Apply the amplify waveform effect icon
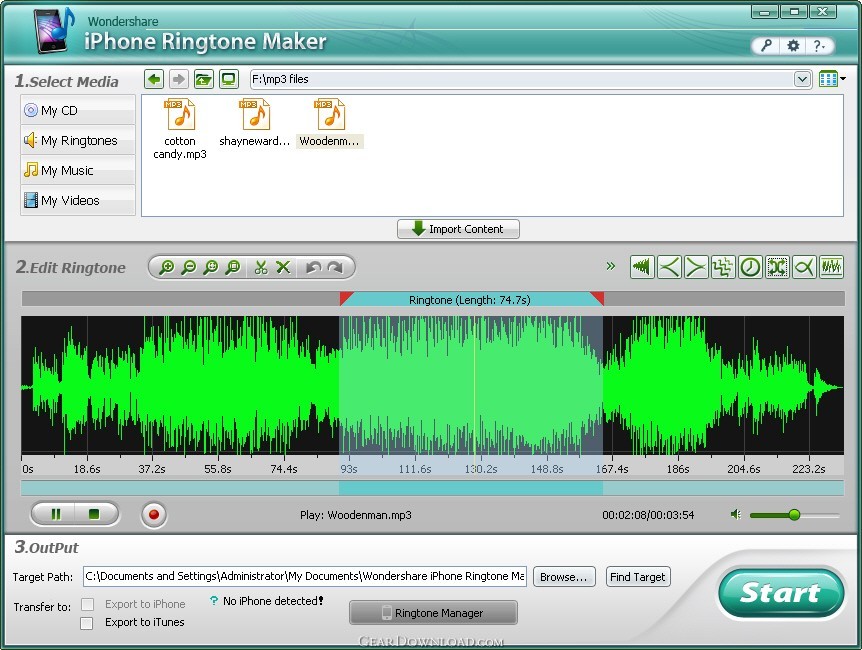This screenshot has height=650, width=862. [642, 267]
